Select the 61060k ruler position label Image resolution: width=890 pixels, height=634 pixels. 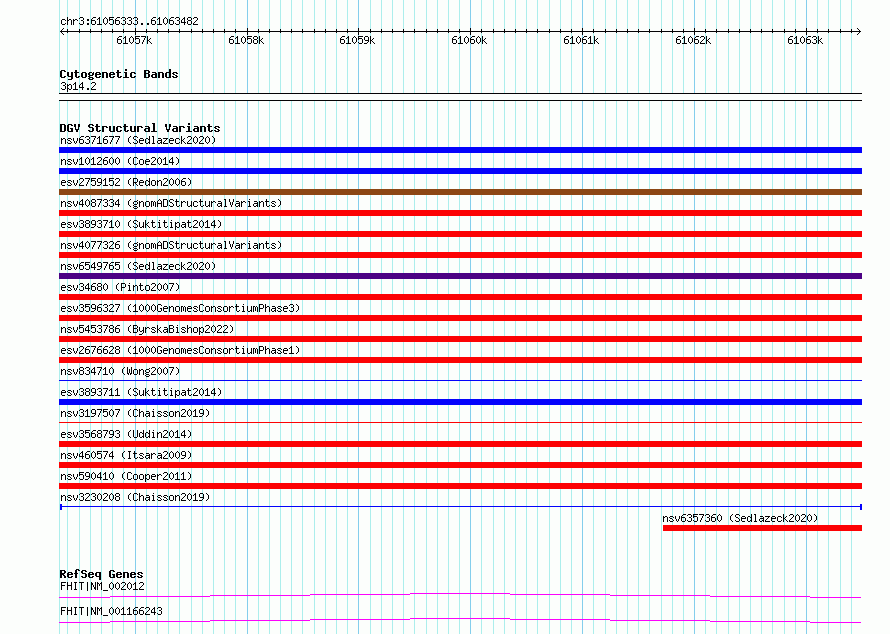(x=469, y=40)
